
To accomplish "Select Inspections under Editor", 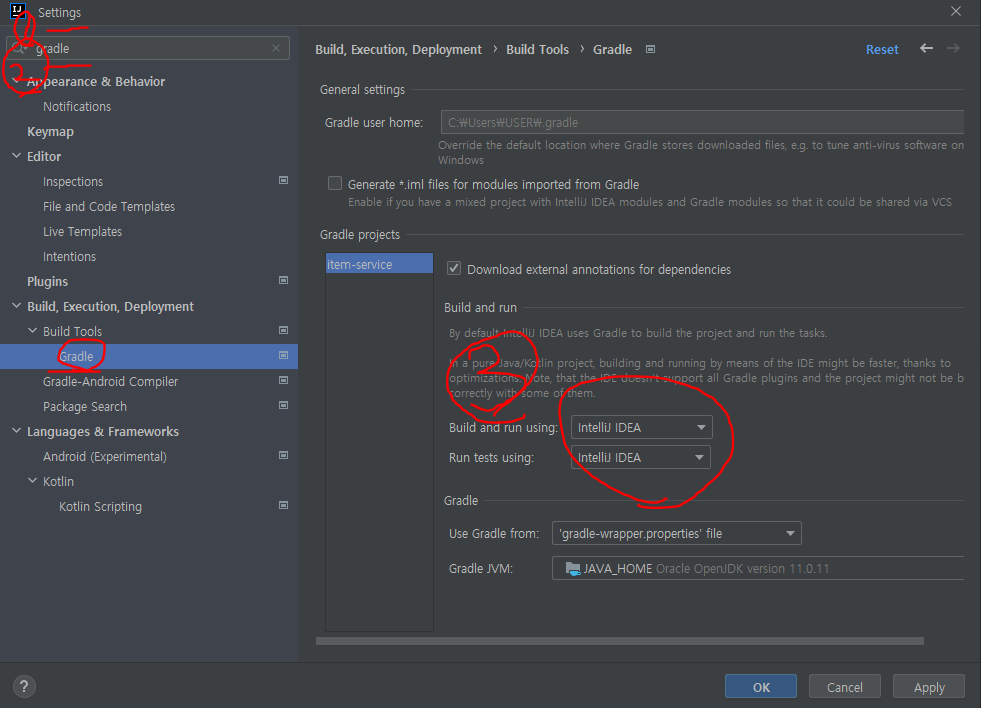I will (x=73, y=181).
